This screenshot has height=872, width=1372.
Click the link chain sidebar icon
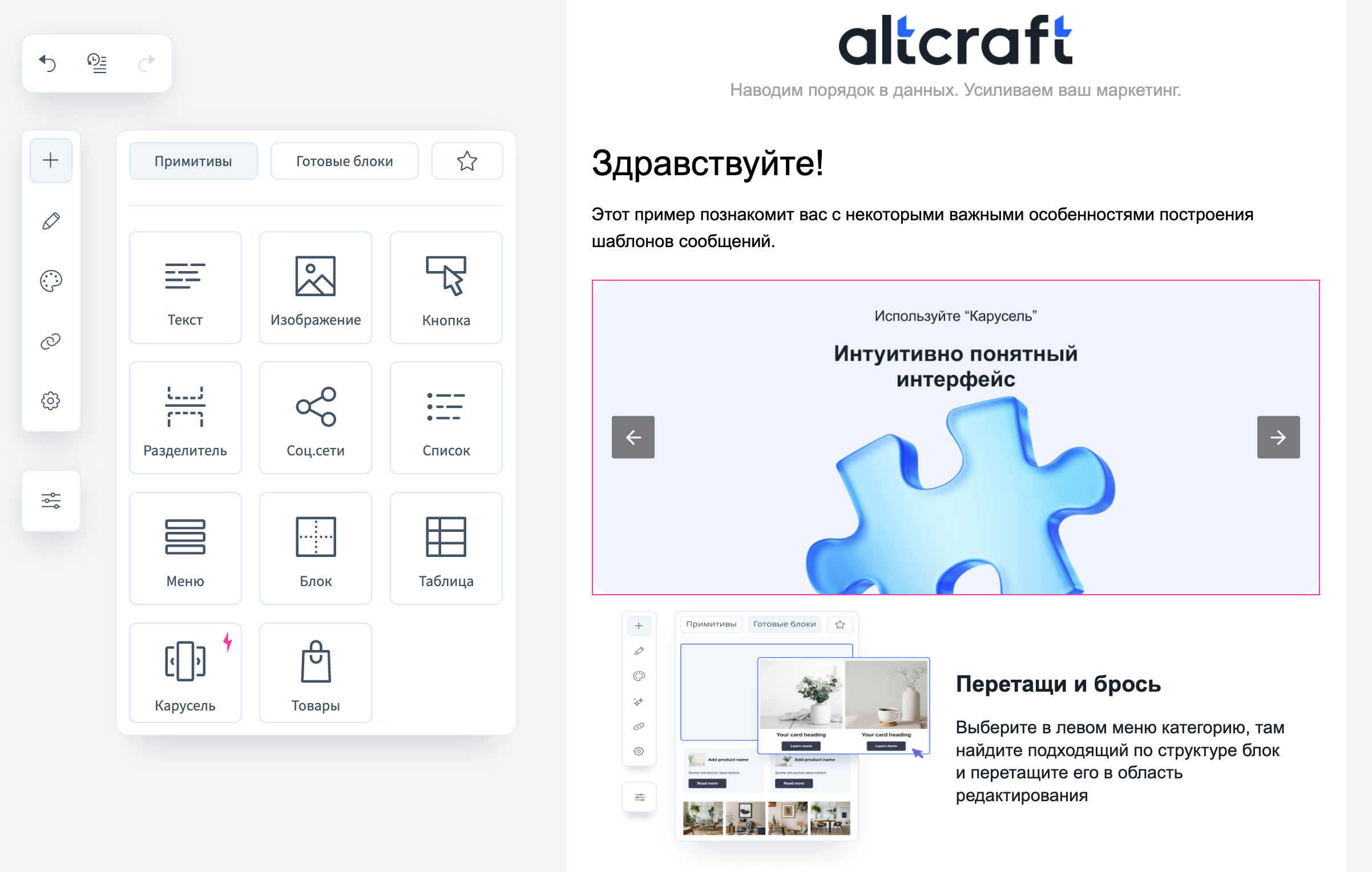click(51, 341)
